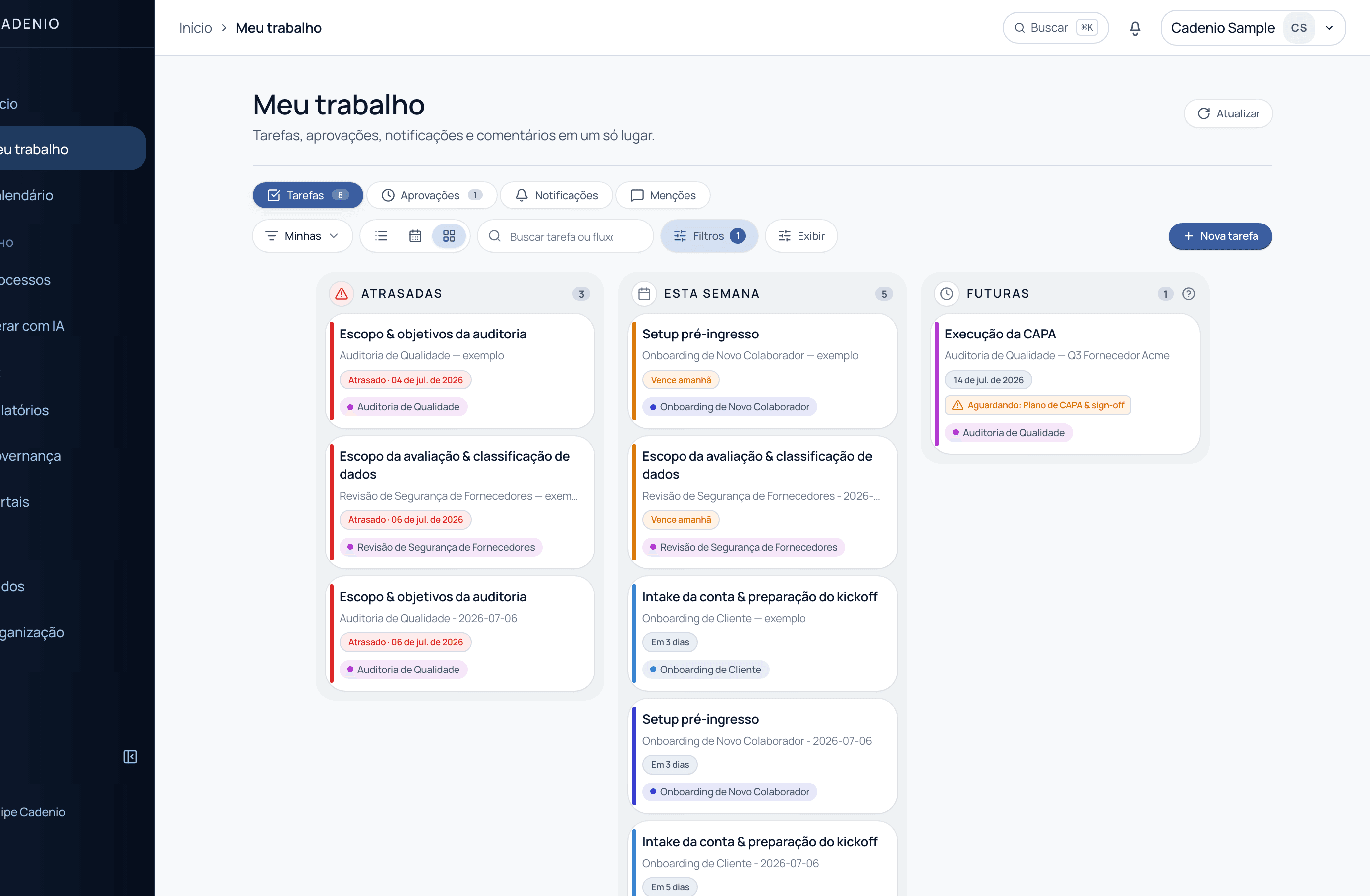Switch to the Aprovações tab
Screen dimensions: 1370x896
pos(432,195)
